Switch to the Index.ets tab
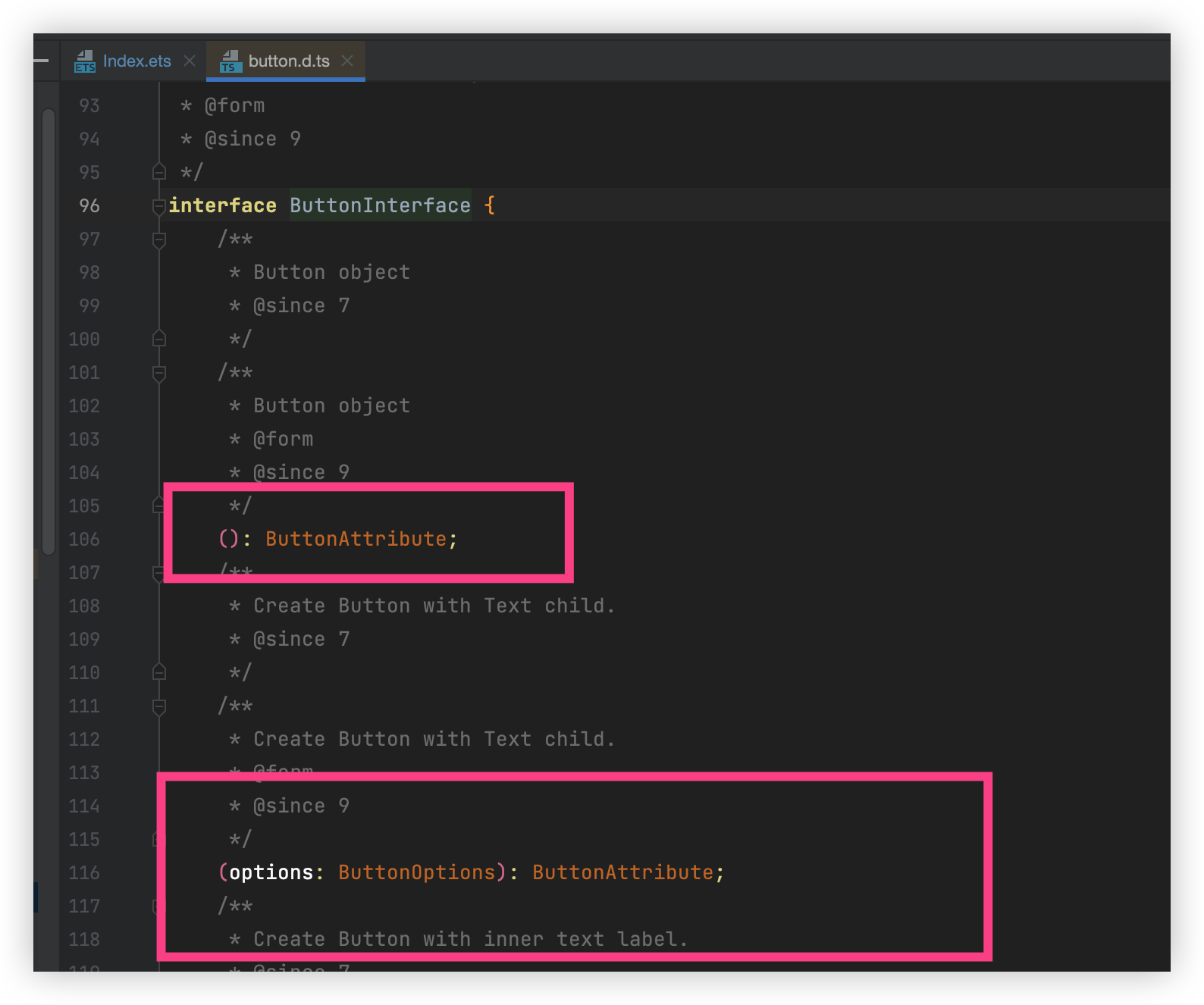Screen dimensions: 1204x1005 click(136, 61)
